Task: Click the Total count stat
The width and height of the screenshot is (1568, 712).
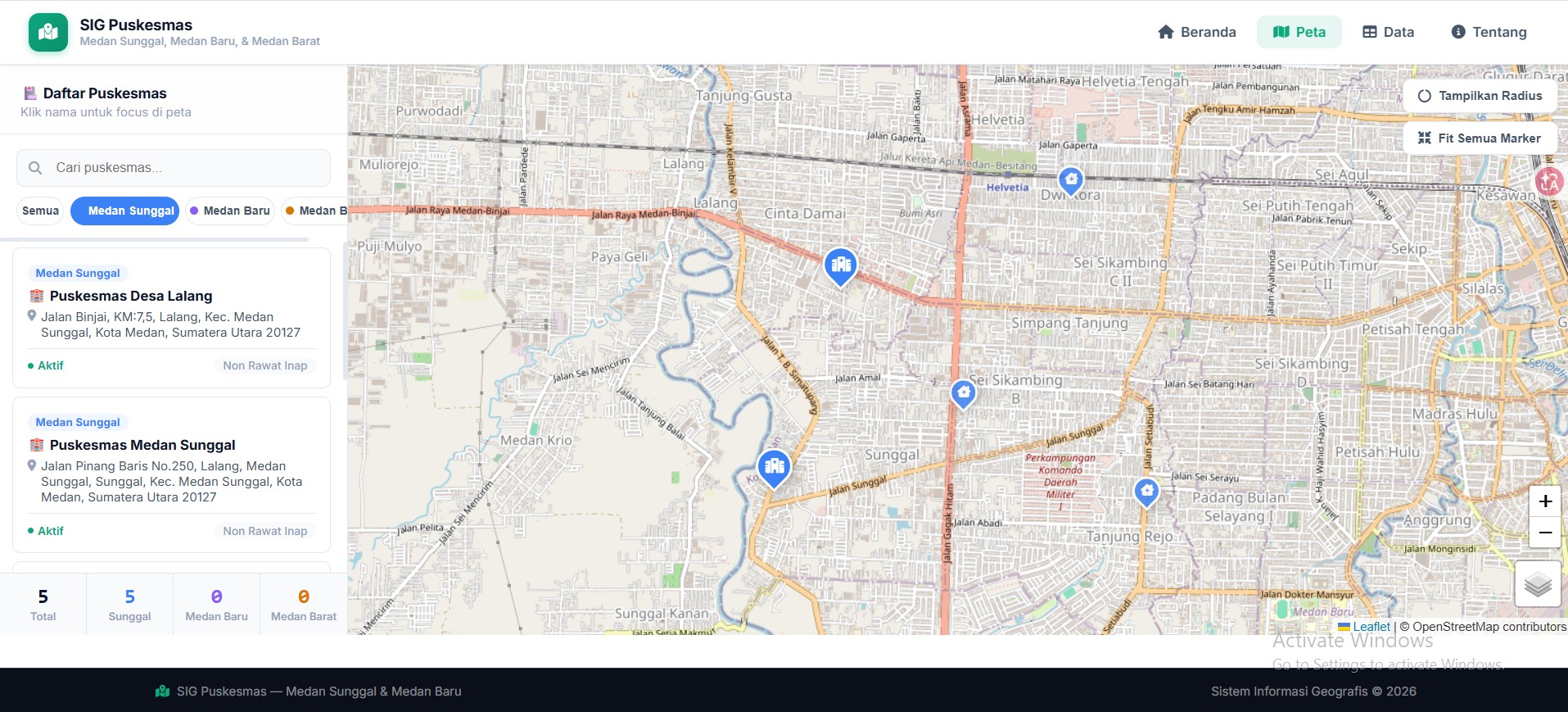Action: tap(43, 605)
